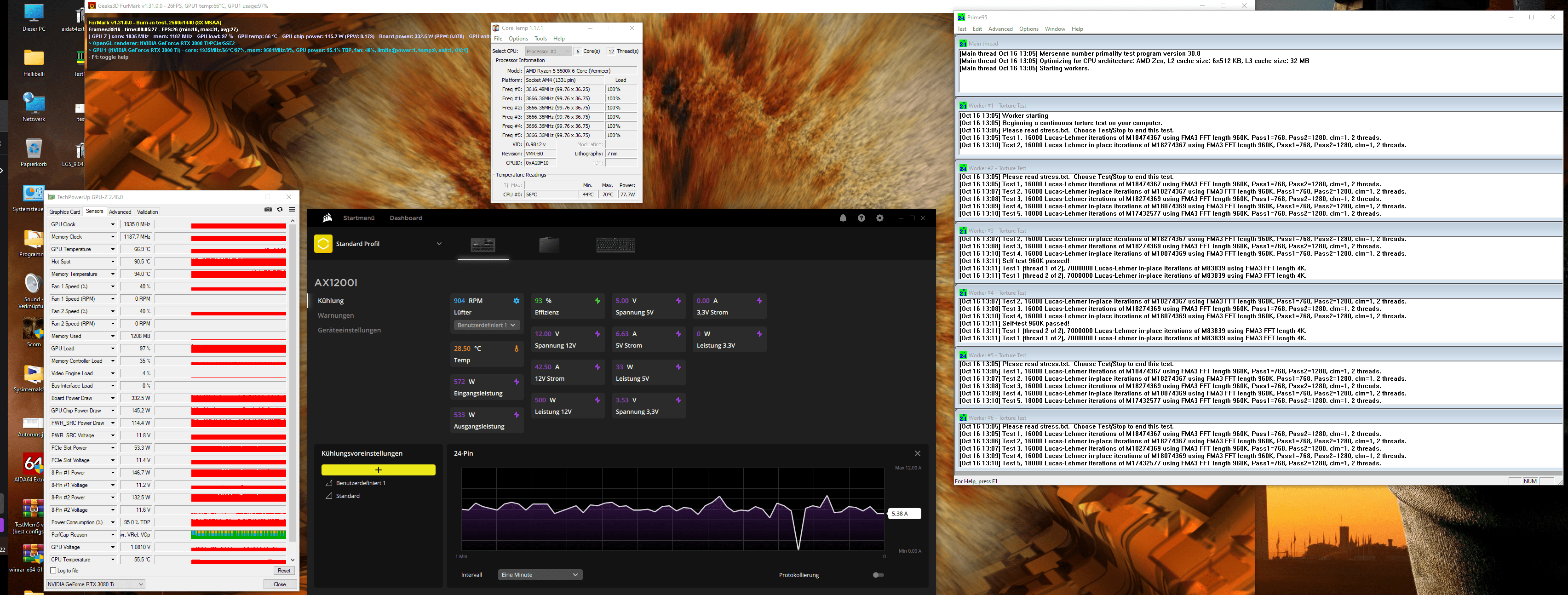Click the iCUE help question mark icon
The width and height of the screenshot is (1568, 595).
(x=862, y=218)
